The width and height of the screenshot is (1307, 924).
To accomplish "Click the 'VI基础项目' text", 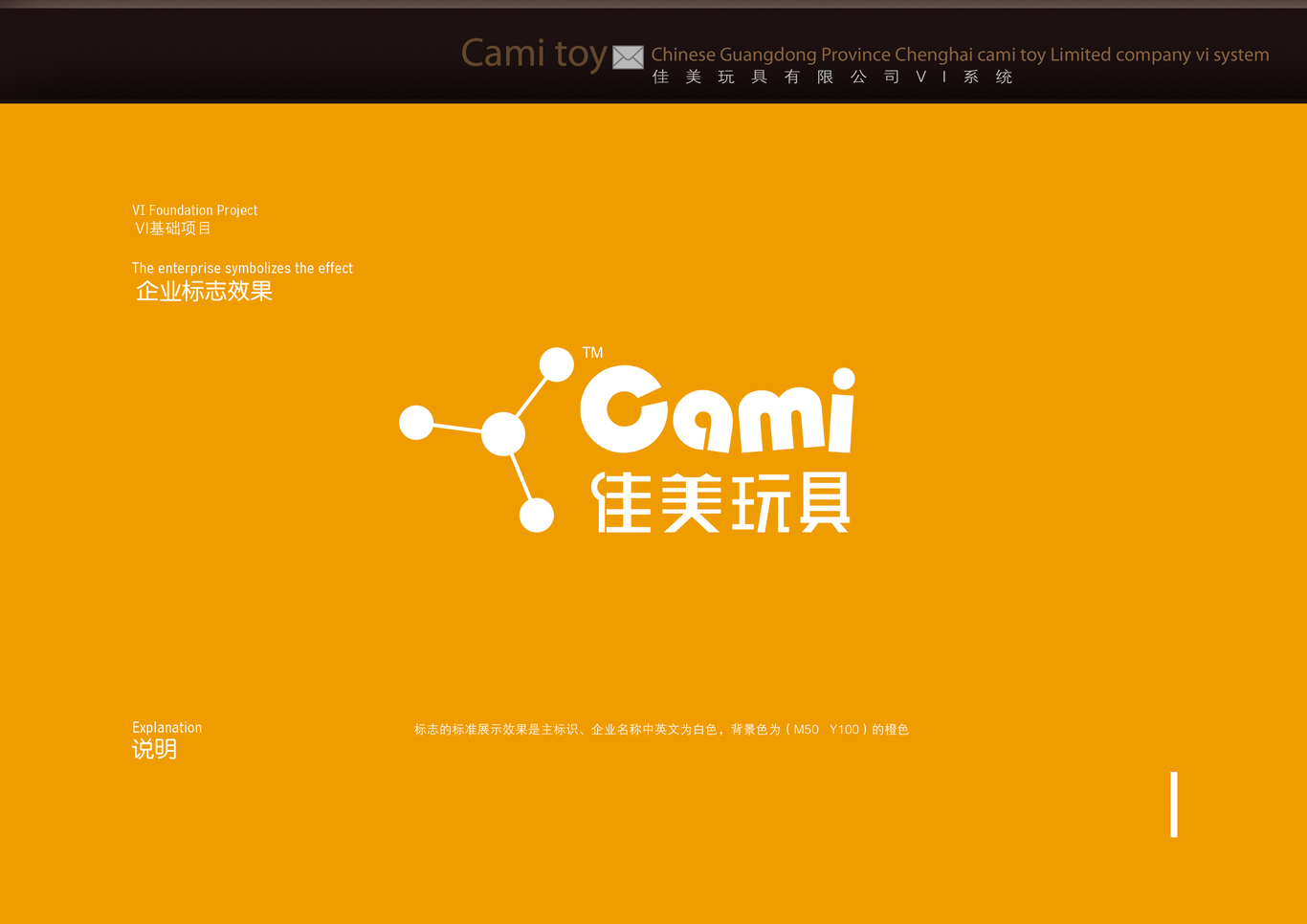I will click(x=173, y=229).
